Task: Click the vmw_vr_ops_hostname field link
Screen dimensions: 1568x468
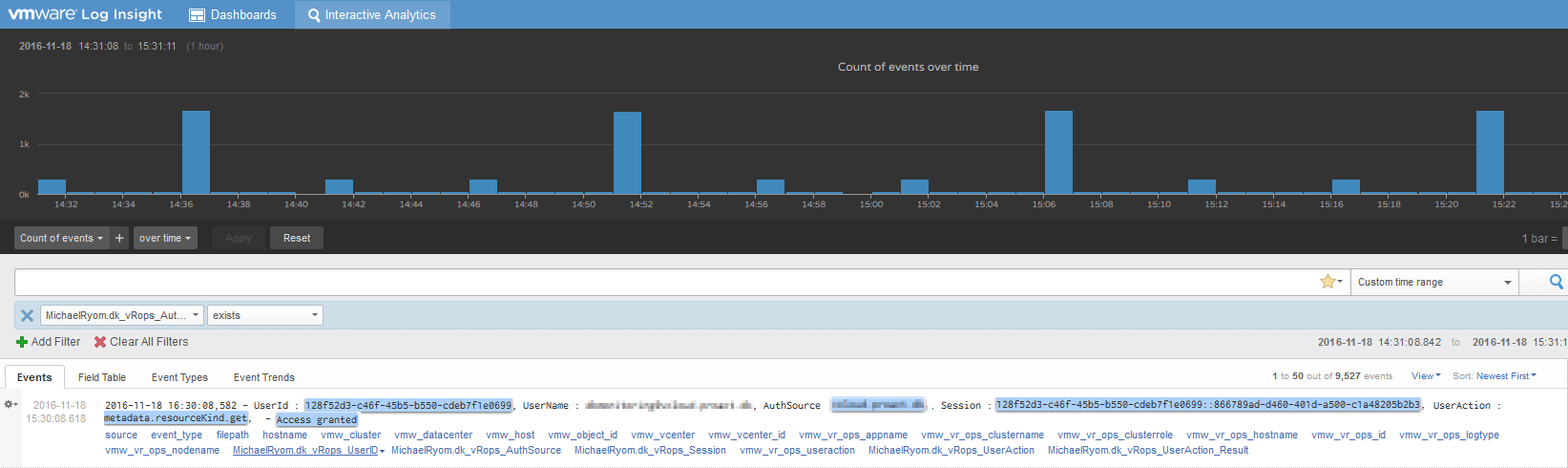Action: coord(1243,436)
